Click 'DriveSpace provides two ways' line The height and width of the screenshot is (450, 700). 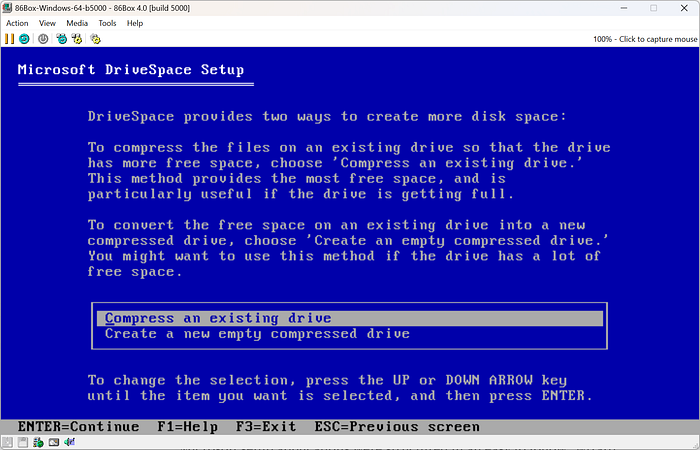[327, 117]
